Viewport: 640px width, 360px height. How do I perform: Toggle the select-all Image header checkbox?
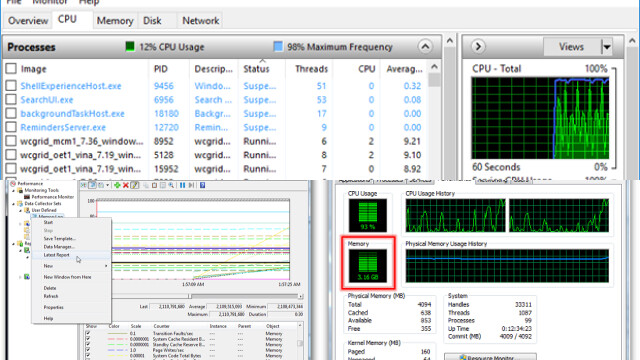click(11, 69)
